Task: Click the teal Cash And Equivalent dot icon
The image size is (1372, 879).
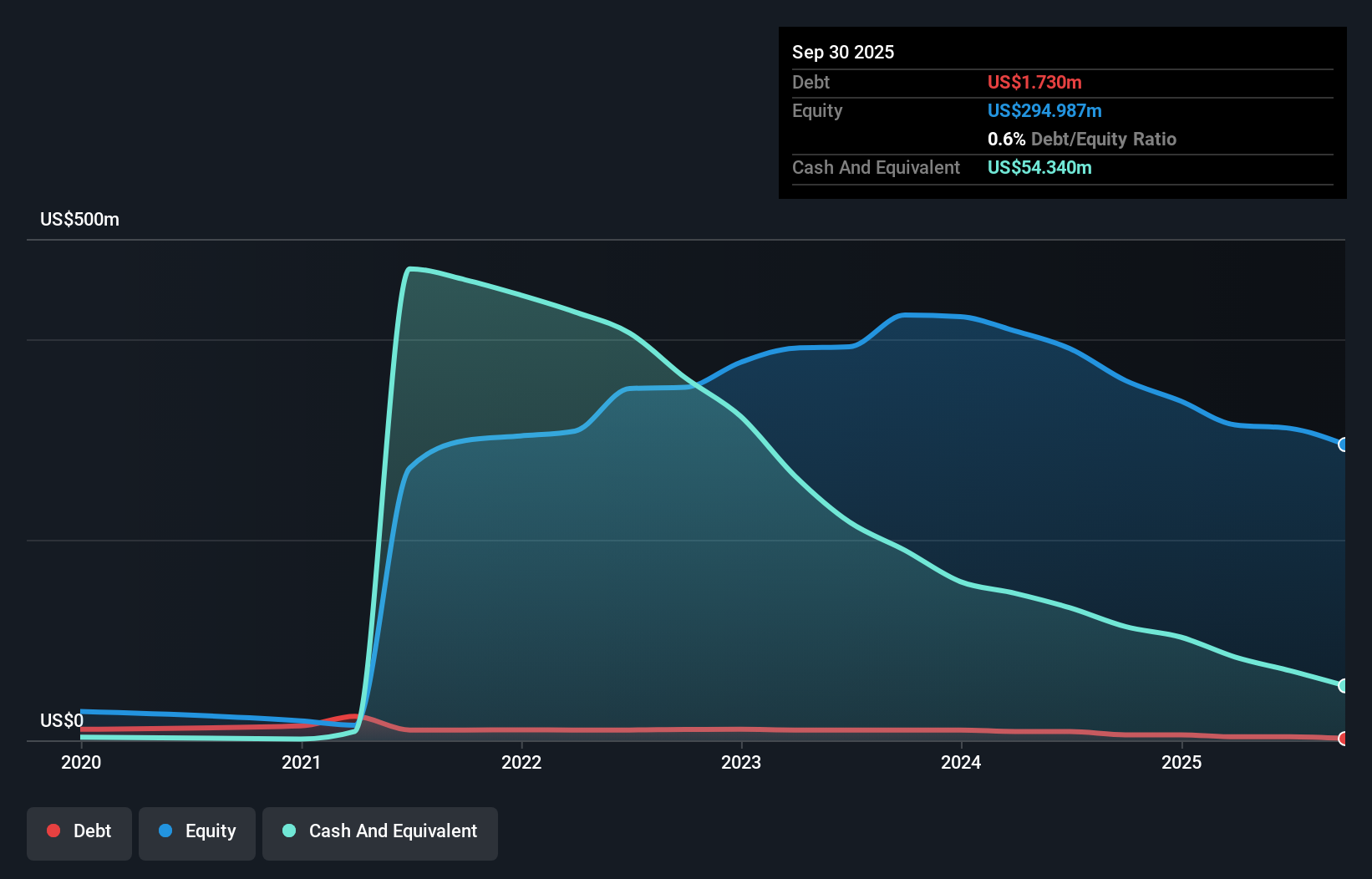Action: (x=287, y=831)
